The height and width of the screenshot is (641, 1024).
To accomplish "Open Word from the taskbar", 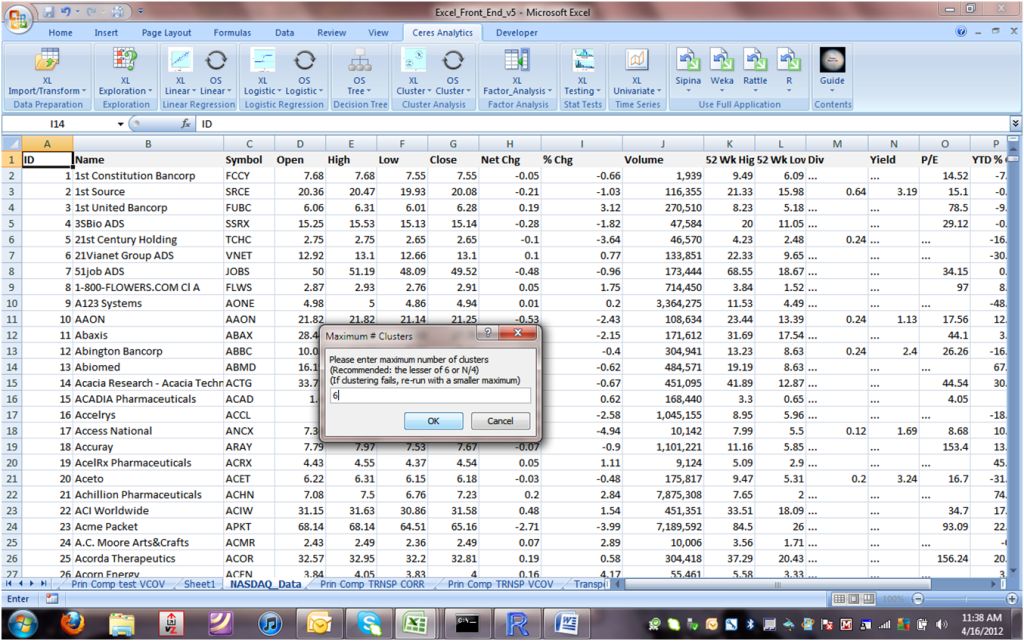I will pyautogui.click(x=566, y=624).
